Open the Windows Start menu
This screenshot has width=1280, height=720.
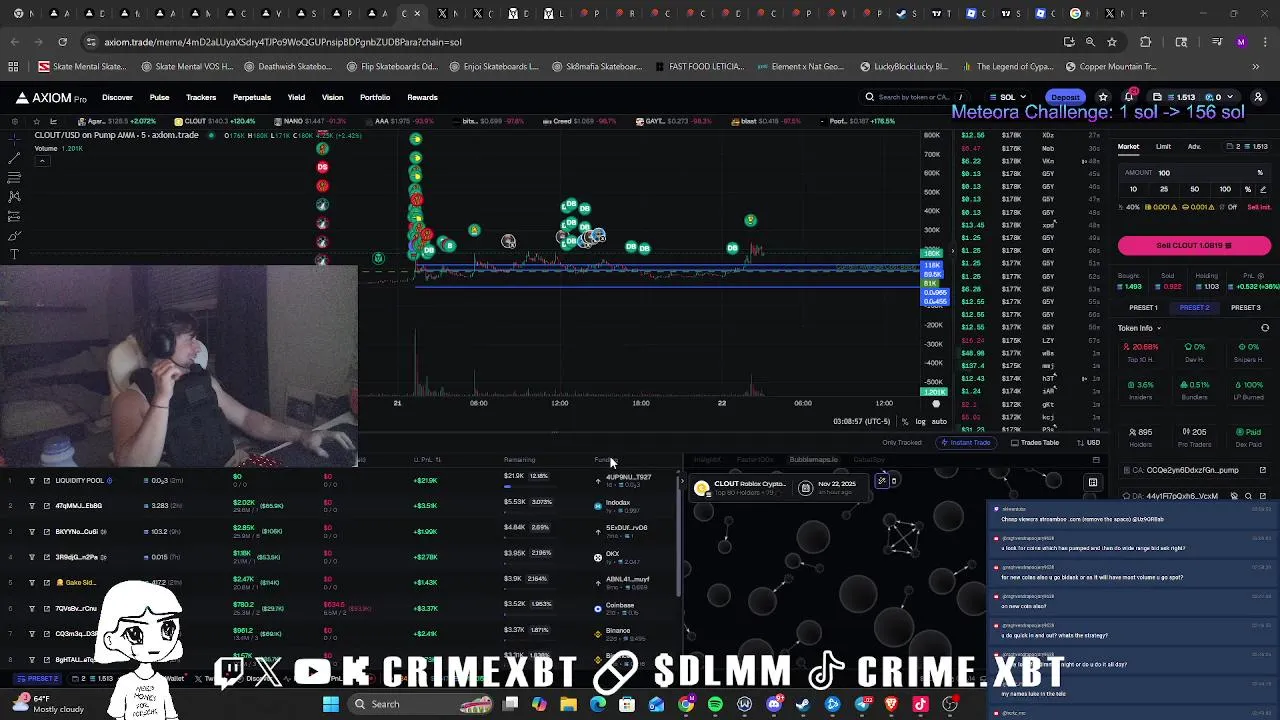click(x=331, y=704)
